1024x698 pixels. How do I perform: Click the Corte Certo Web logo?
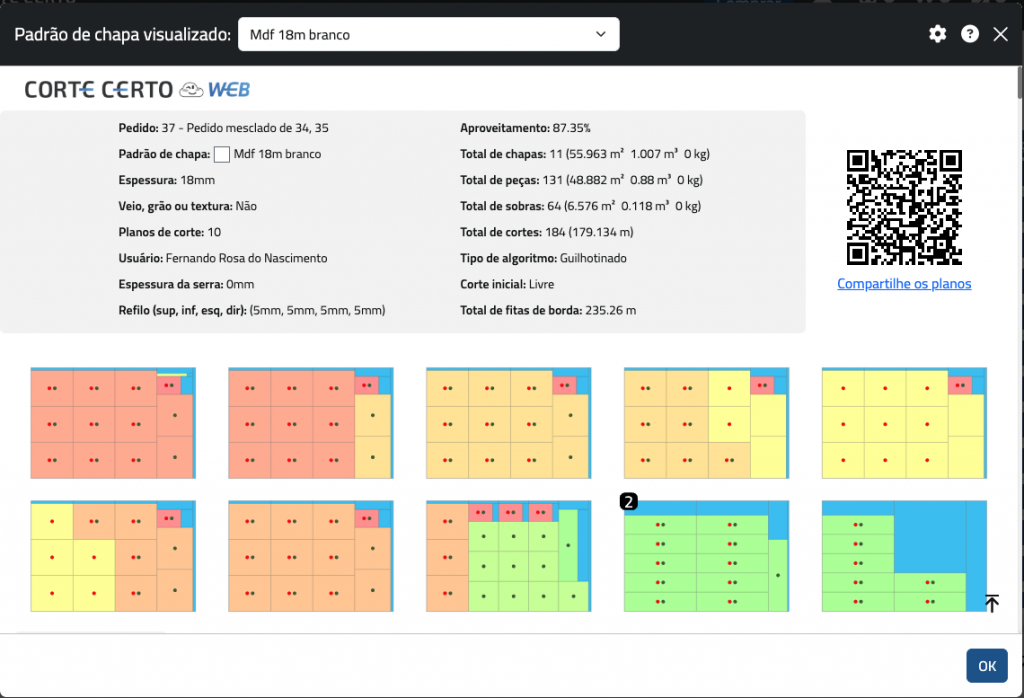(137, 90)
